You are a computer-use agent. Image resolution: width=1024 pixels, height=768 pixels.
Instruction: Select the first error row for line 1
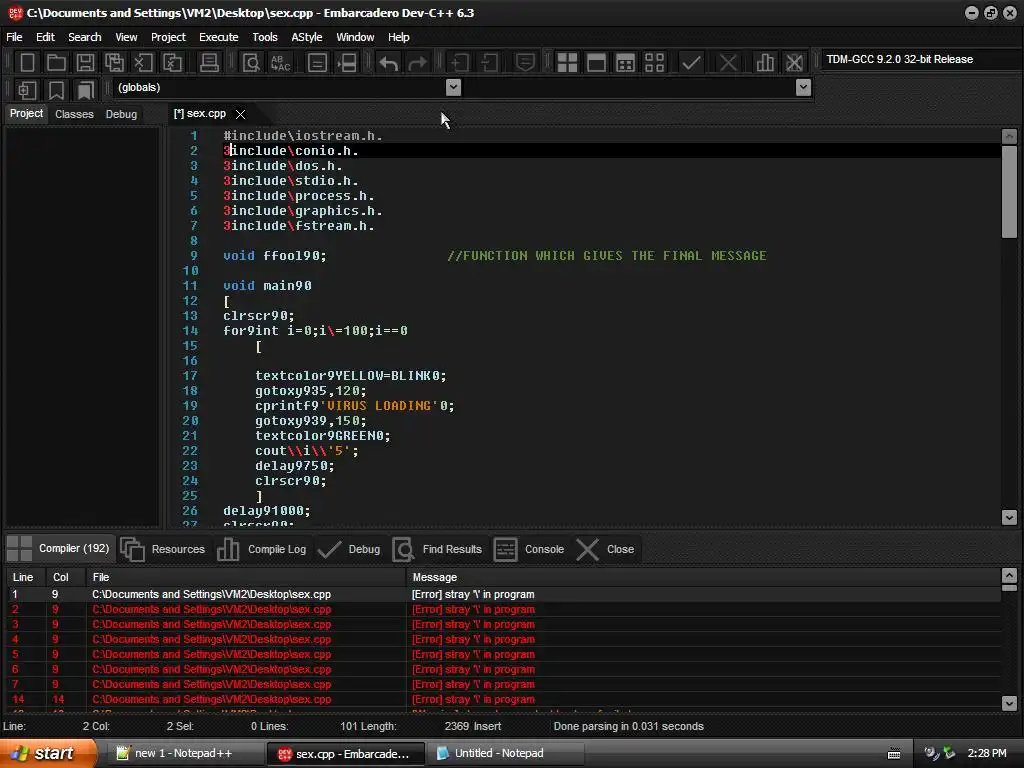point(503,594)
